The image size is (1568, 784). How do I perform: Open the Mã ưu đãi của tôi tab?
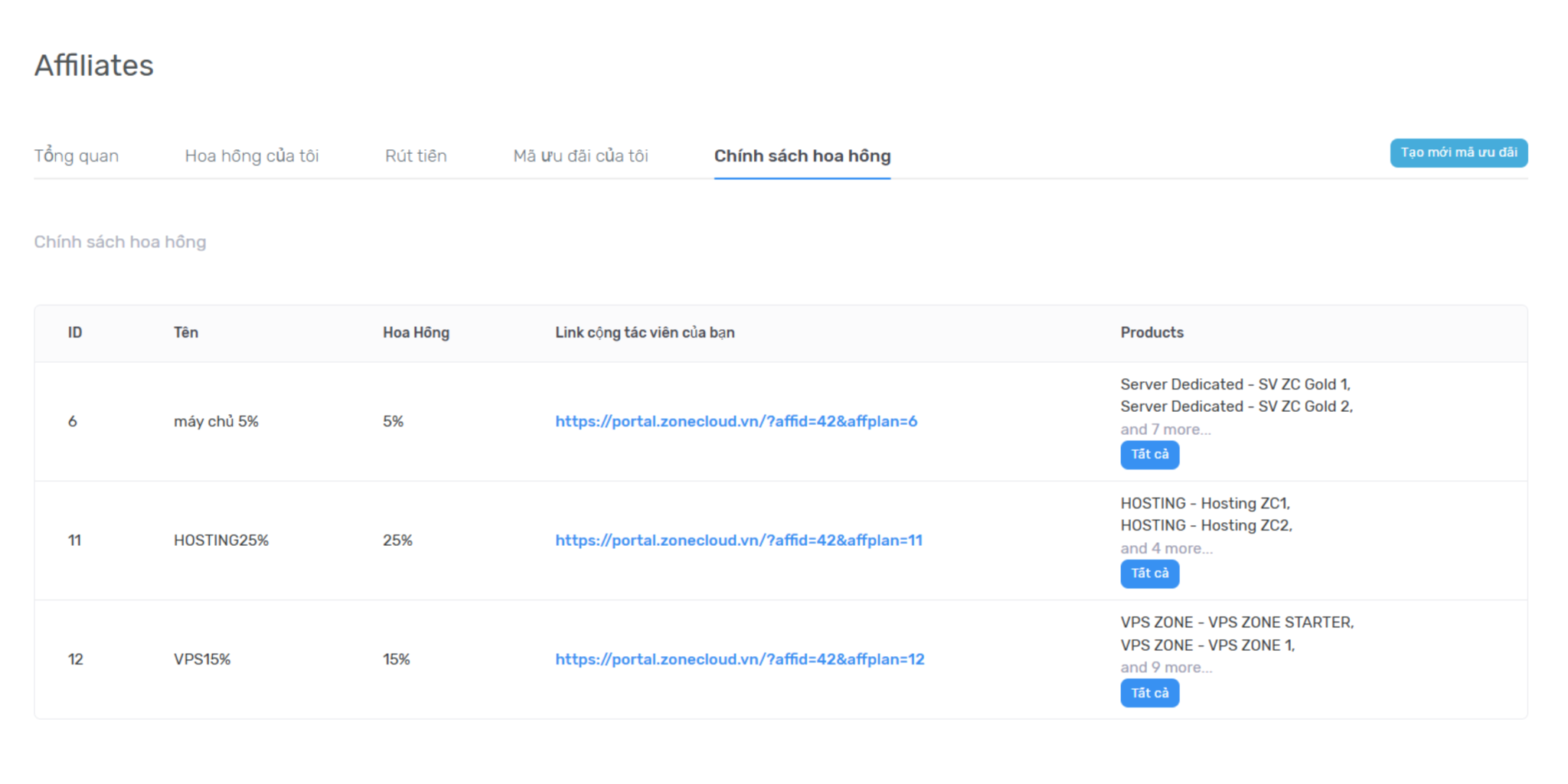[x=582, y=155]
